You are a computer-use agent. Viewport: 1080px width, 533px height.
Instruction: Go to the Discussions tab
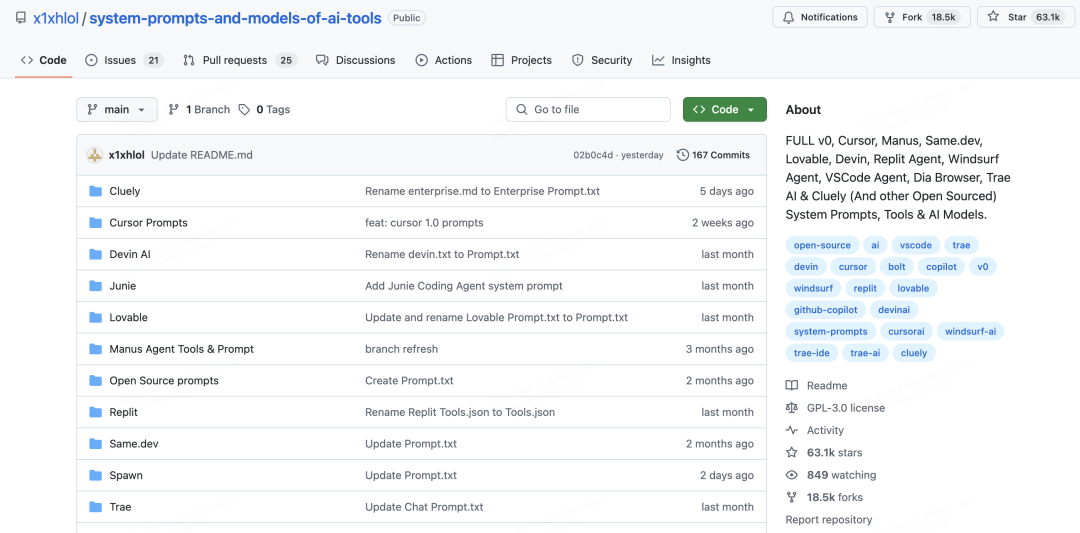pyautogui.click(x=355, y=60)
